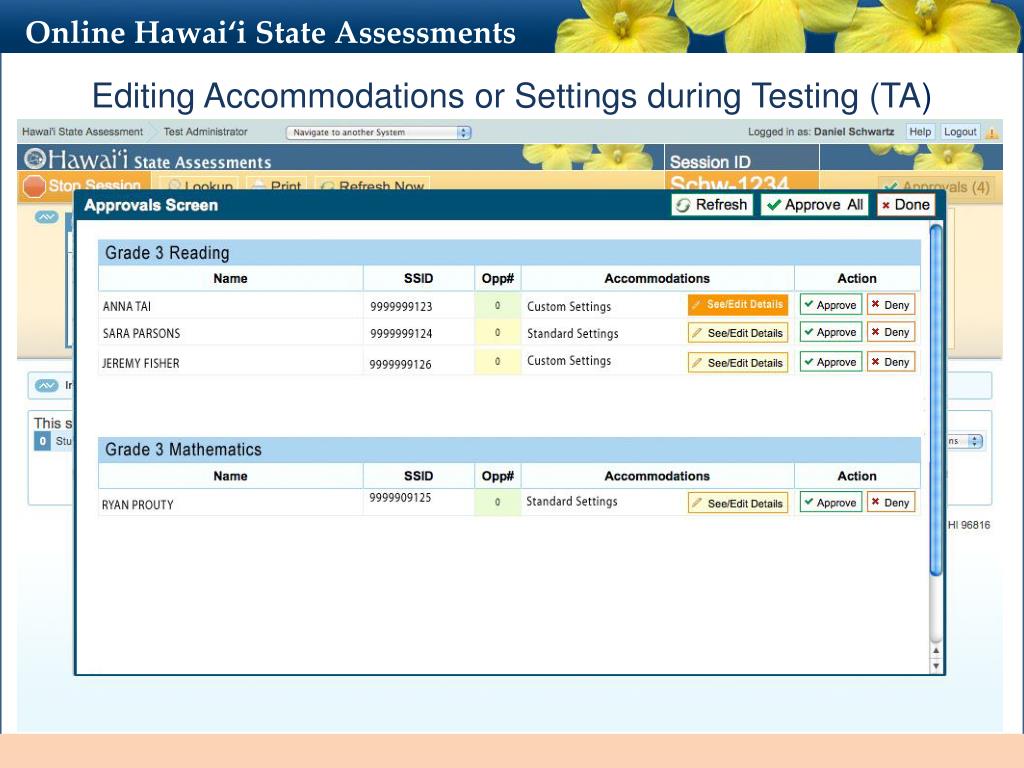
Task: Collapse the upper panel with blue toggle
Action: [46, 217]
